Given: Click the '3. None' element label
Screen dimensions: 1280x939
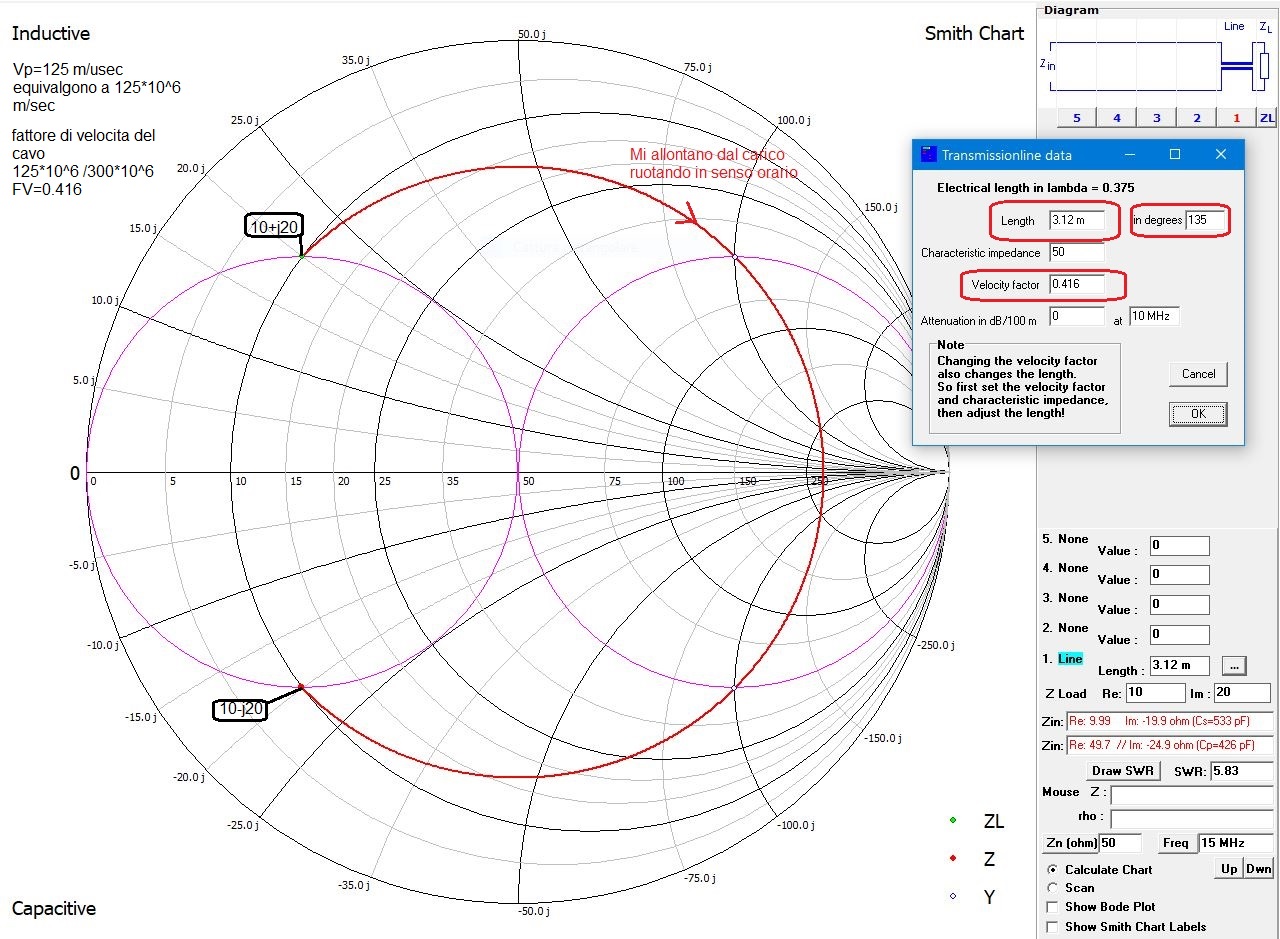Looking at the screenshot, I should (x=1065, y=598).
